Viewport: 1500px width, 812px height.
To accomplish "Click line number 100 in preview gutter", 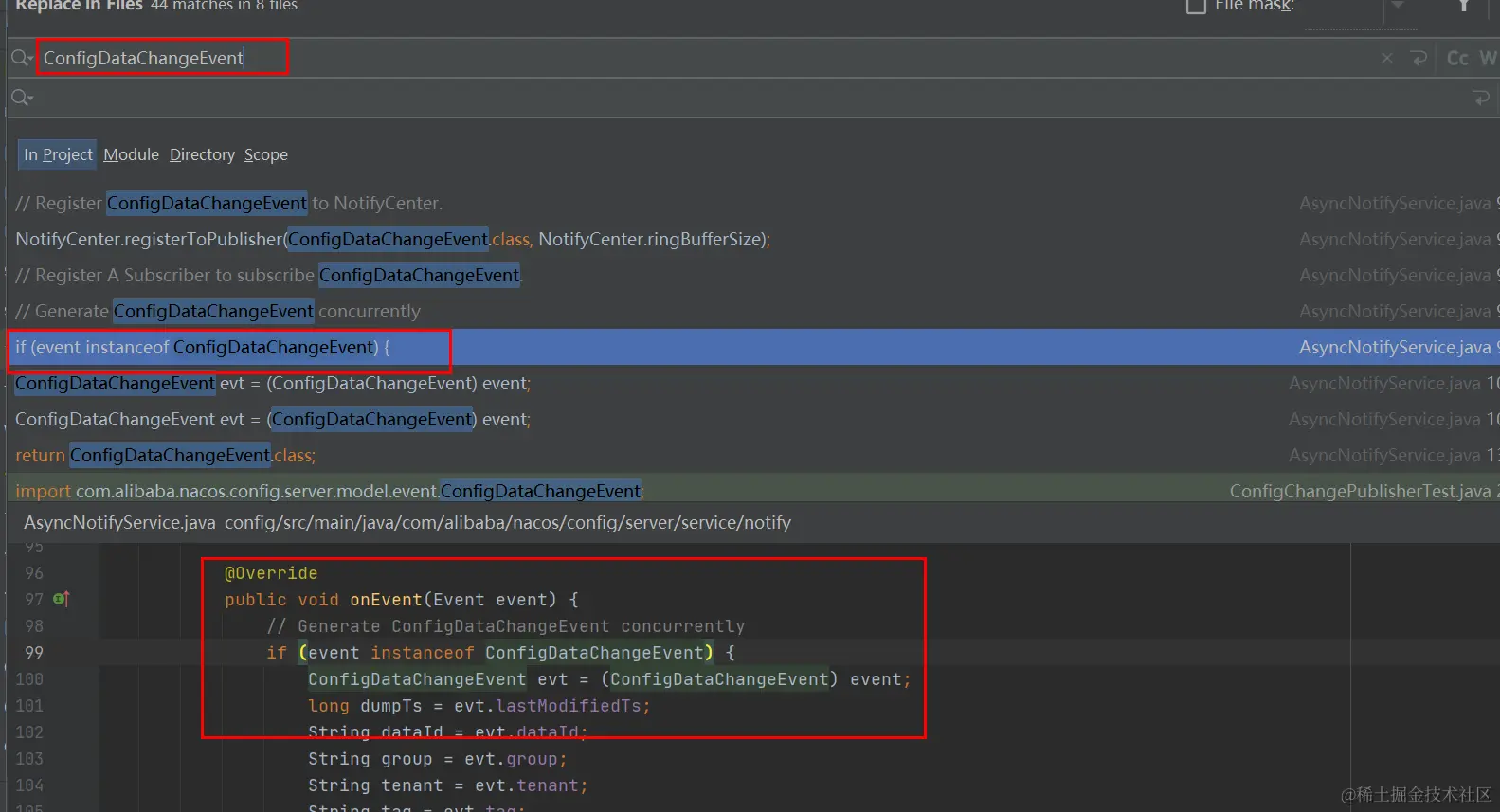I will click(x=29, y=678).
